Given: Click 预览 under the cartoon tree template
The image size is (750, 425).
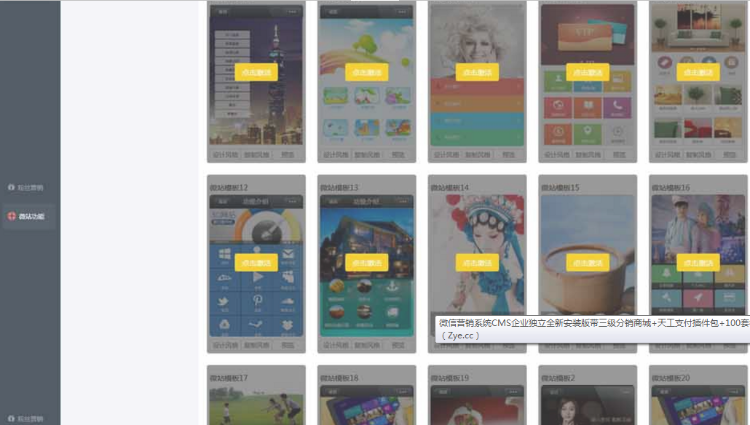Looking at the screenshot, I should coord(398,154).
